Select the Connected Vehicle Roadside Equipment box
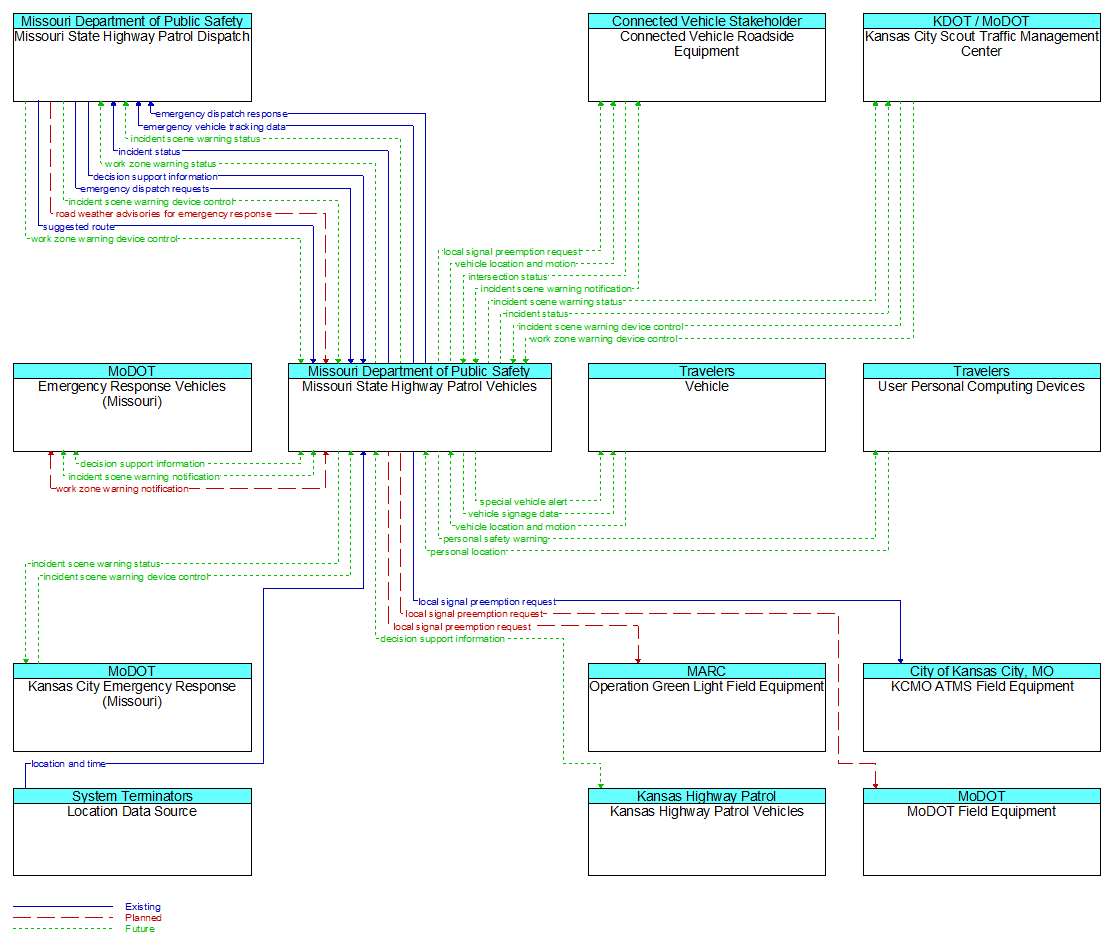 coord(706,57)
